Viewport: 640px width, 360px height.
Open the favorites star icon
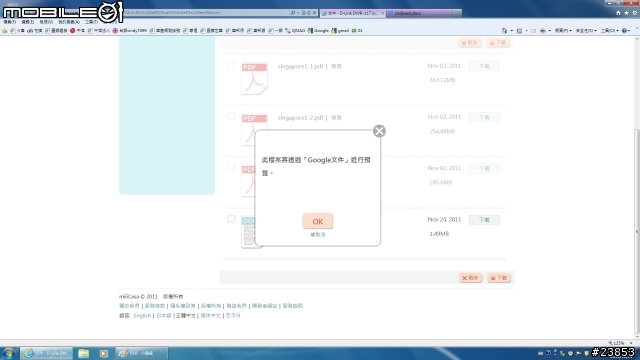point(626,13)
